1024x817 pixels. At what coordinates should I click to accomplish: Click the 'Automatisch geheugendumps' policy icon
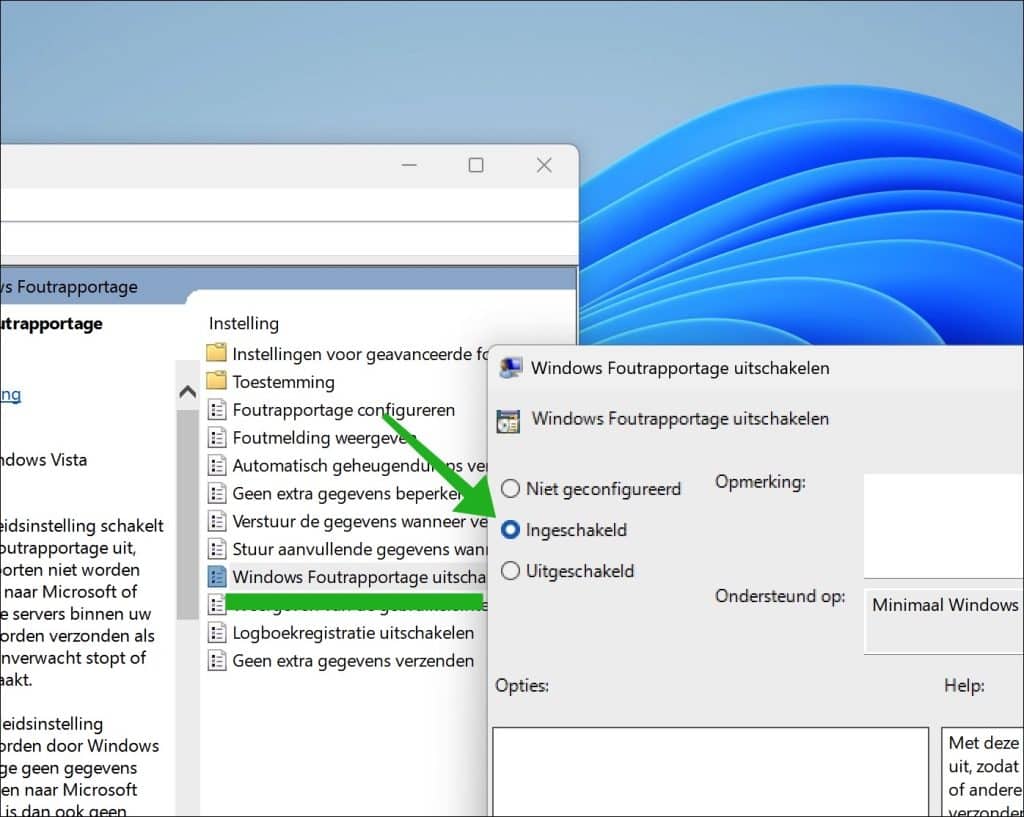click(x=217, y=465)
